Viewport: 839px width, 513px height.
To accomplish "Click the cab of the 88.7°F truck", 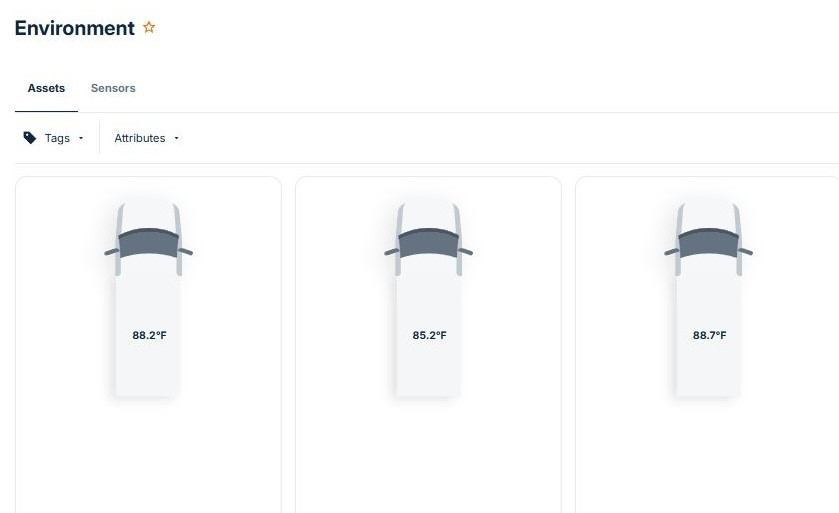I will click(x=708, y=240).
